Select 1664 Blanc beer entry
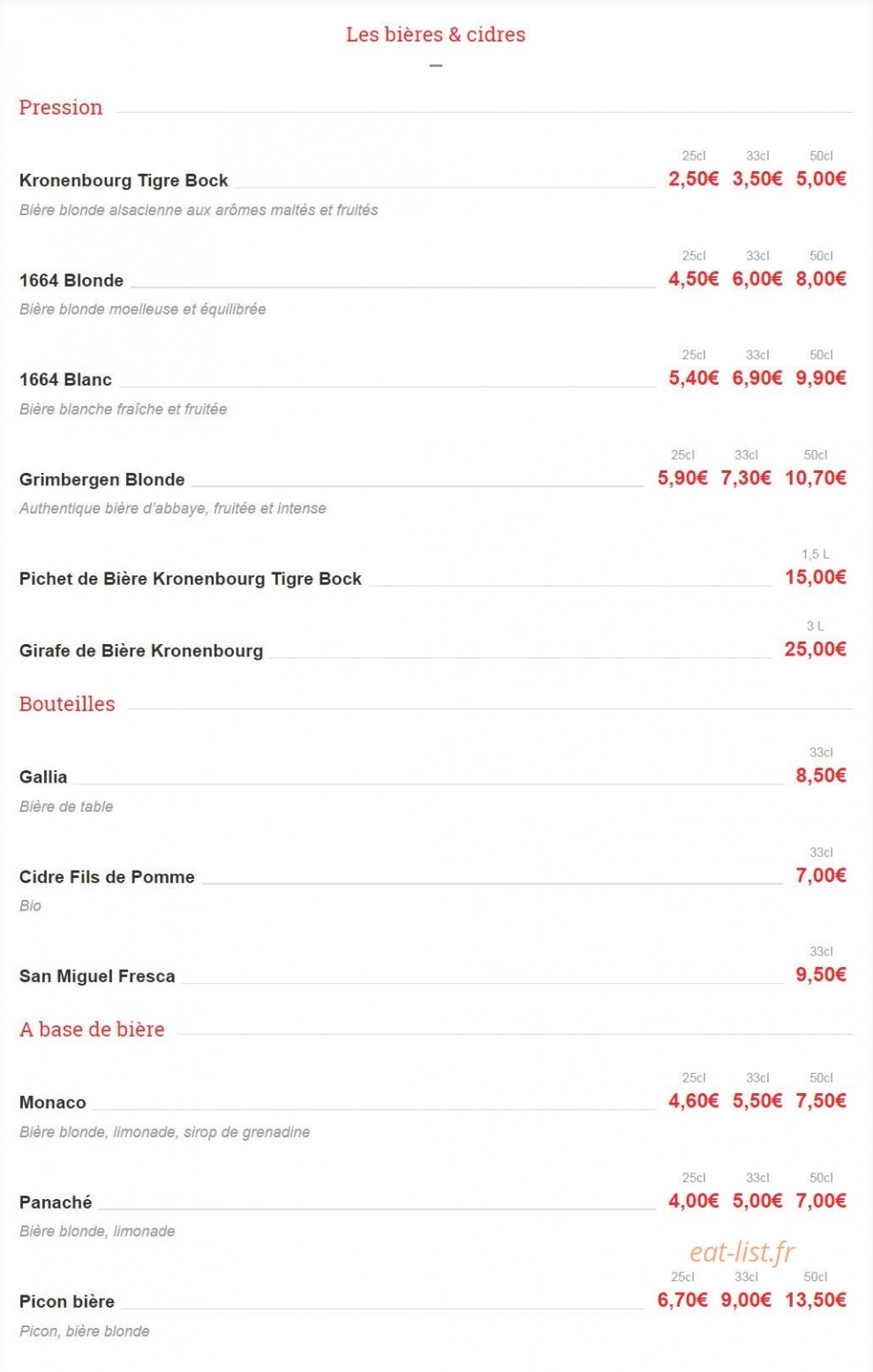The height and width of the screenshot is (1372, 873). point(65,379)
